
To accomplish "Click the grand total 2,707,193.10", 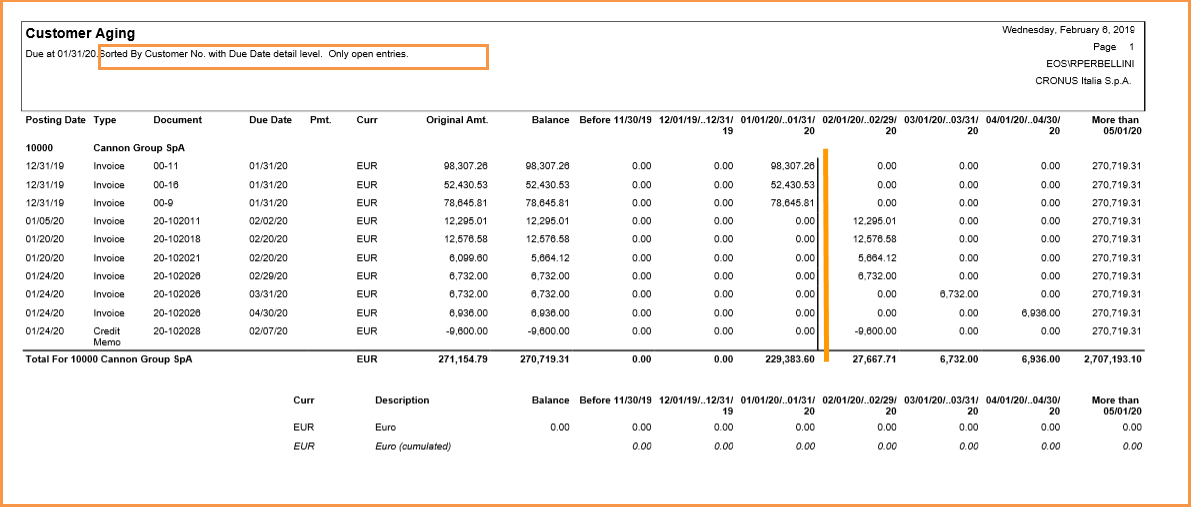I will pos(1103,359).
